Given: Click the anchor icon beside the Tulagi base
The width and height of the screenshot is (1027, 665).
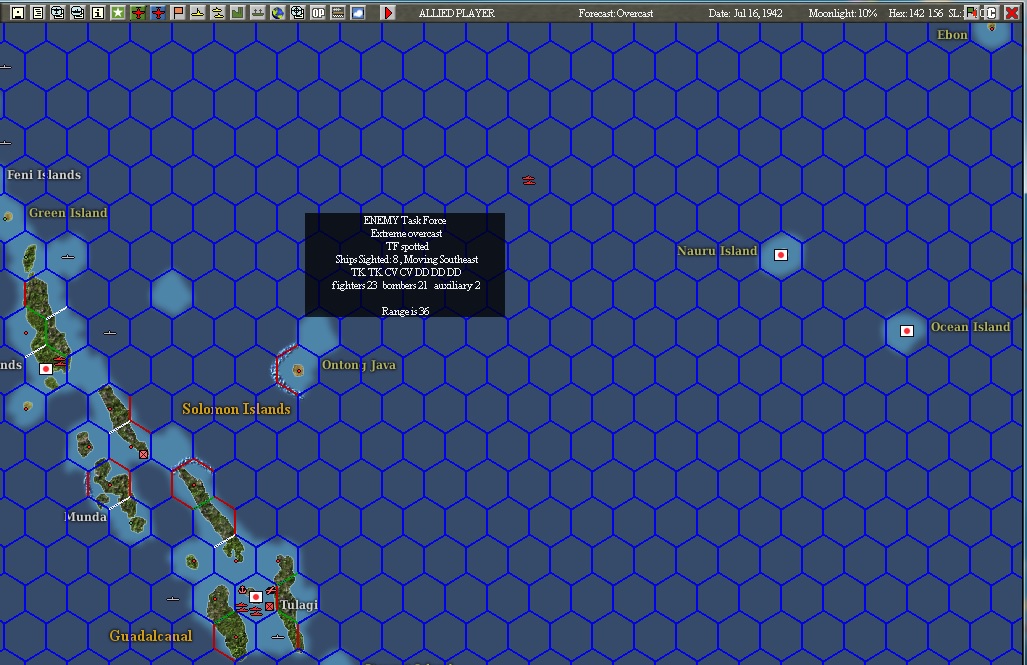Looking at the screenshot, I should 242,591.
